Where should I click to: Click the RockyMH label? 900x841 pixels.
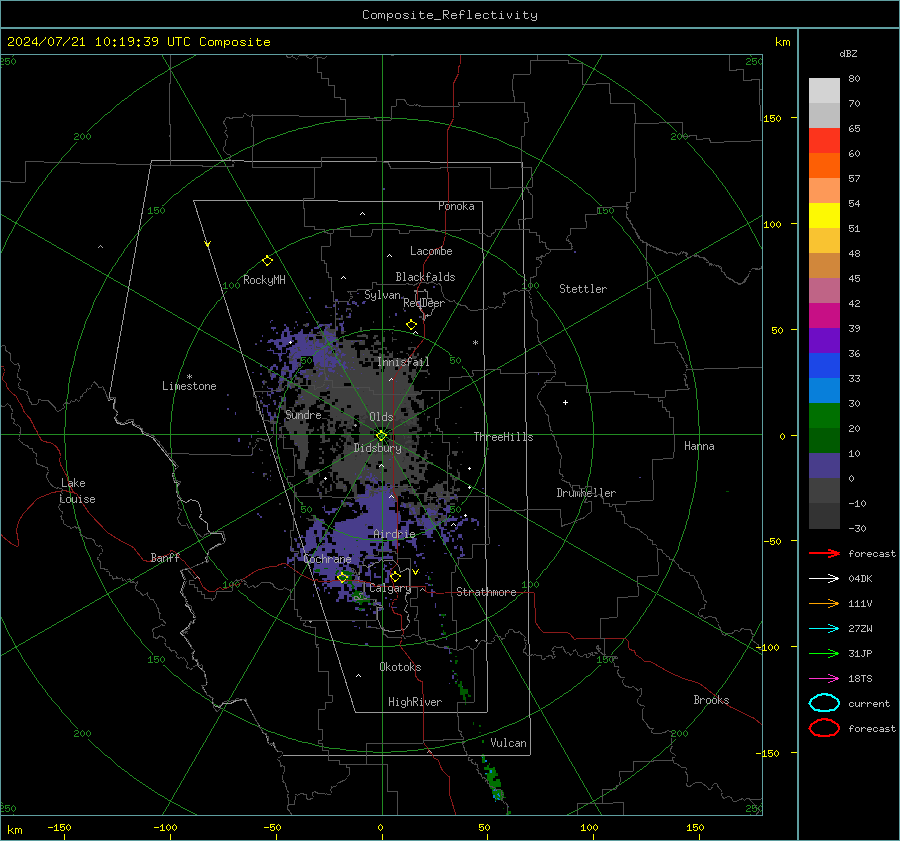tap(264, 280)
